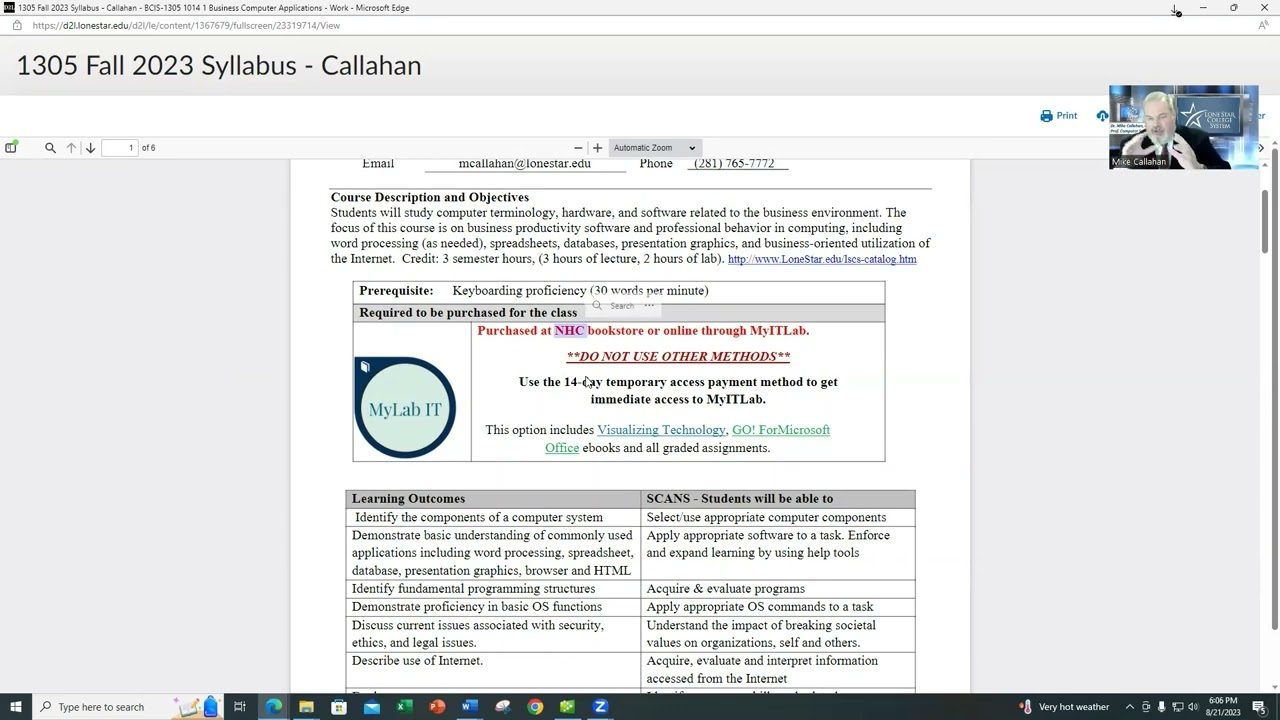Open Google Chrome from the taskbar
The width and height of the screenshot is (1280, 720).
pos(535,707)
